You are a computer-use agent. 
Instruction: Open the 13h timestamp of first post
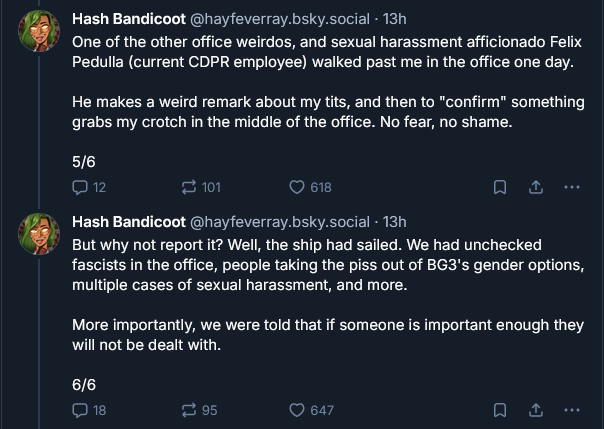pos(395,19)
